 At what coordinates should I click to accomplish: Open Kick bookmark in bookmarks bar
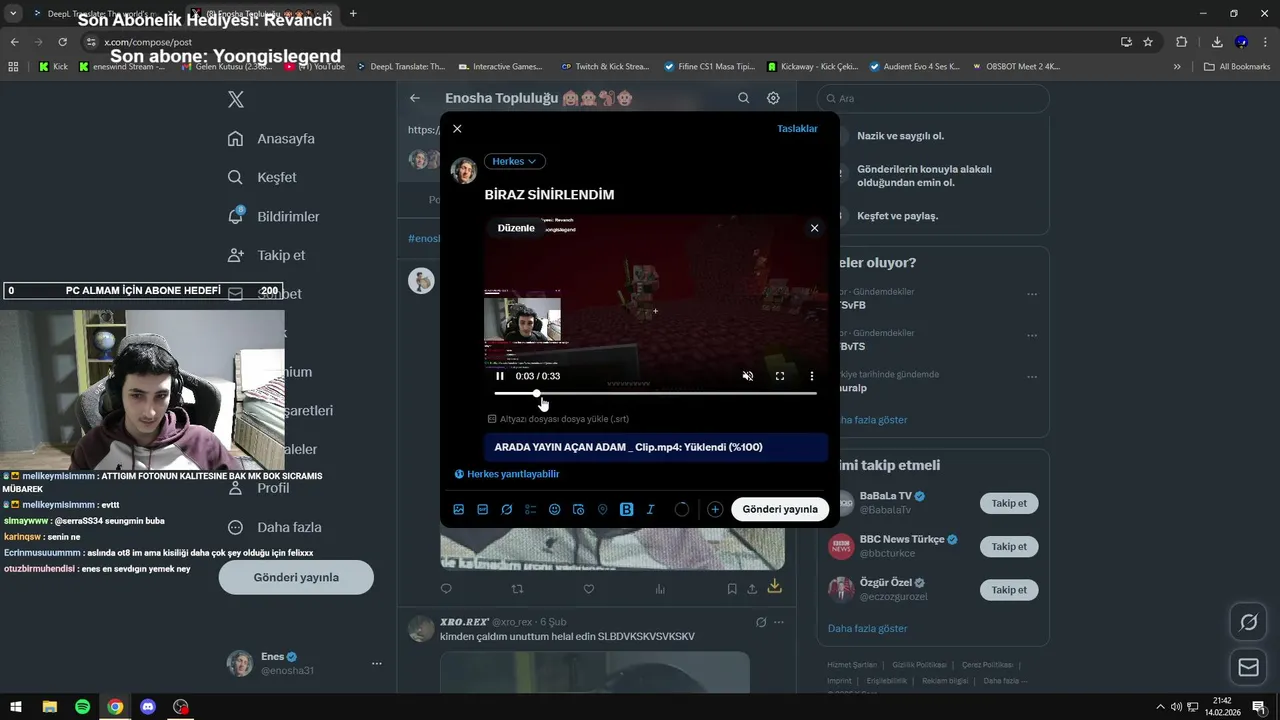53,67
